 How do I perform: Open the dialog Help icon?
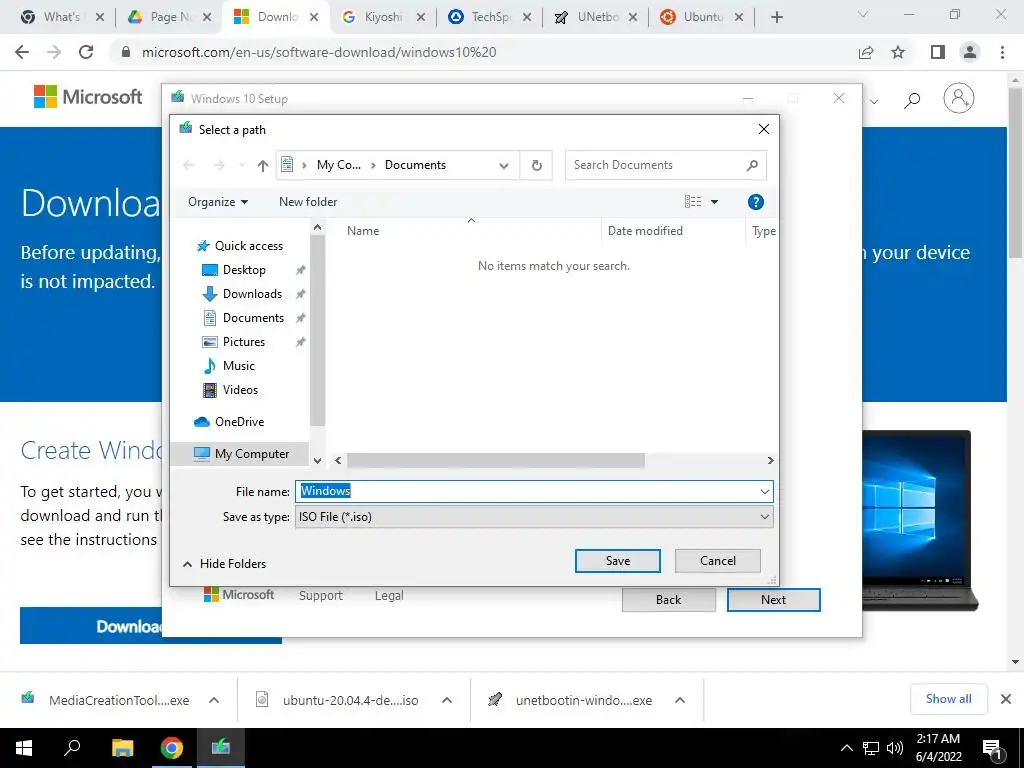756,202
